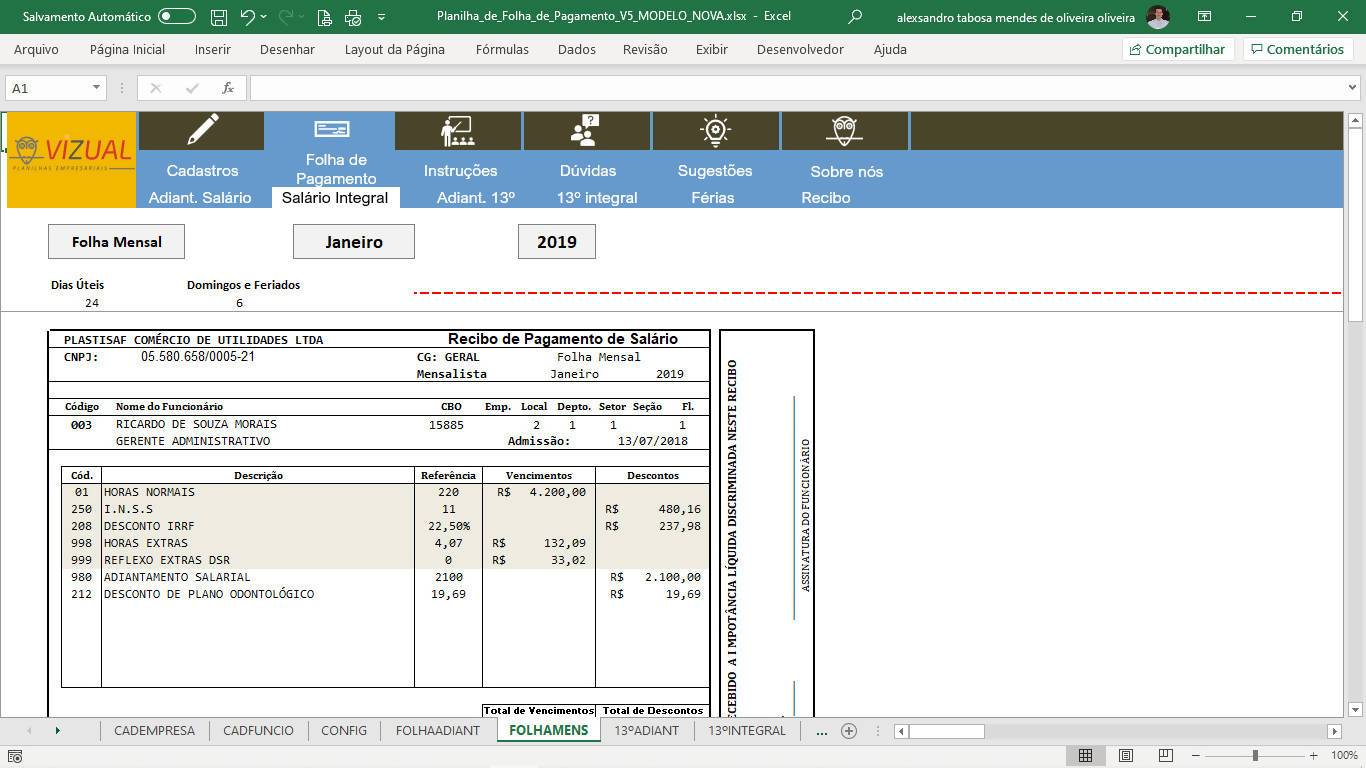1366x768 pixels.
Task: Click the Janeiro month button
Action: (x=353, y=242)
